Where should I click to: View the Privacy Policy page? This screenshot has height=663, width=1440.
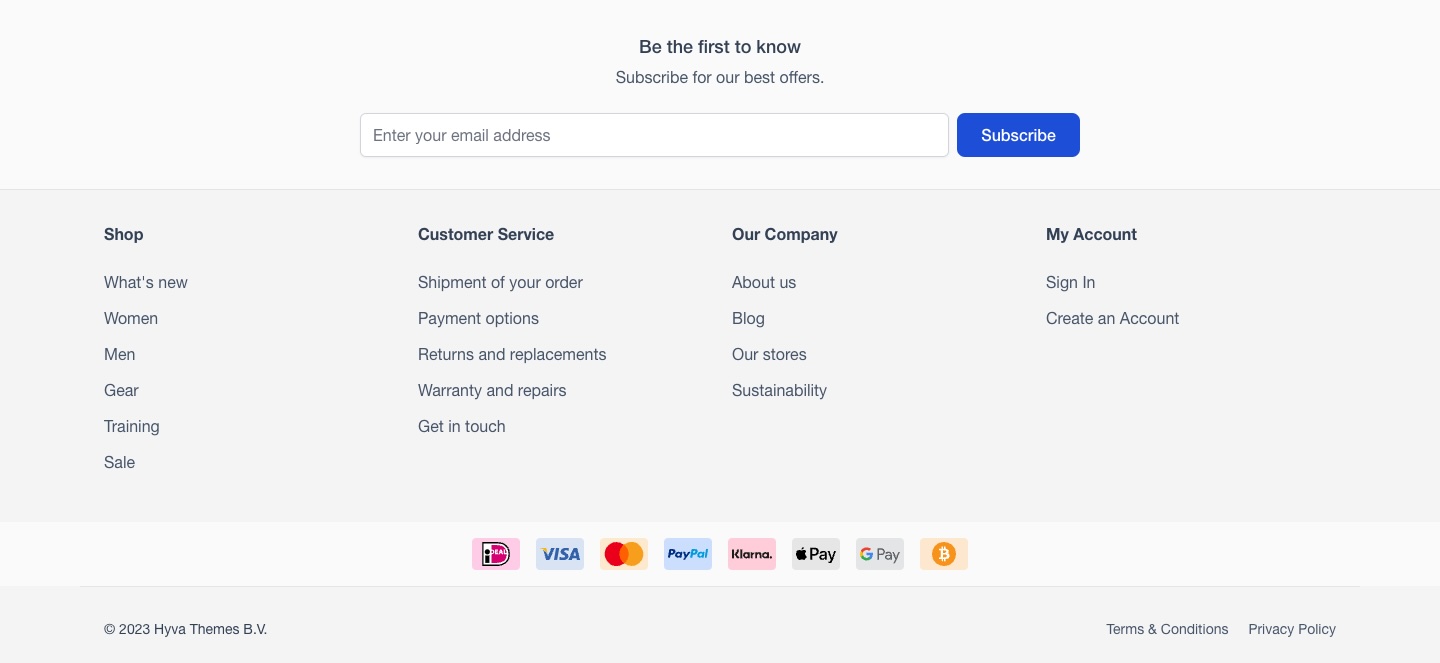click(1292, 629)
